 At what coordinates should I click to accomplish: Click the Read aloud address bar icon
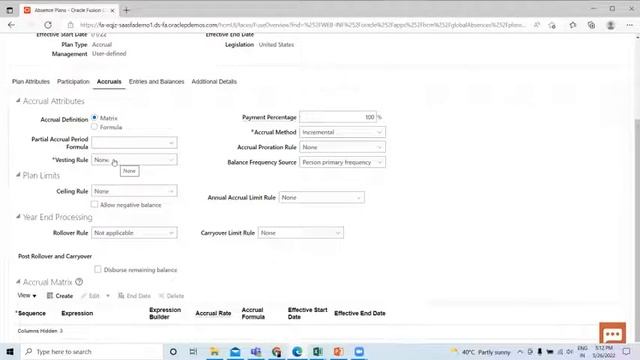(x=537, y=25)
